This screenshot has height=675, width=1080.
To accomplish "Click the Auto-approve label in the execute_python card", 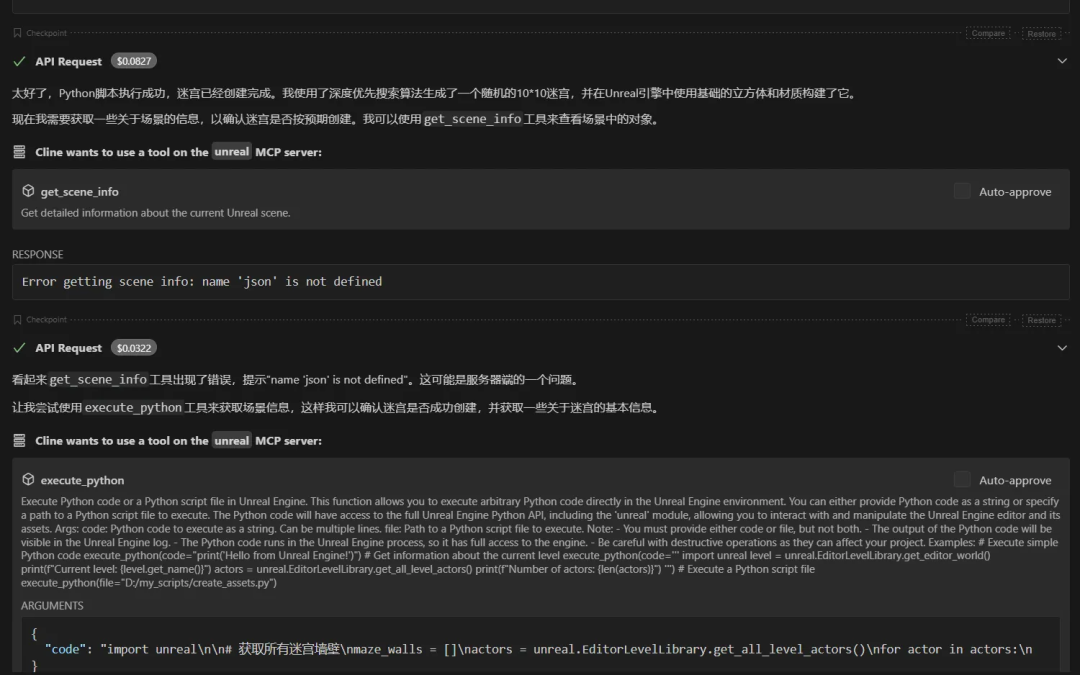I will coord(1015,480).
